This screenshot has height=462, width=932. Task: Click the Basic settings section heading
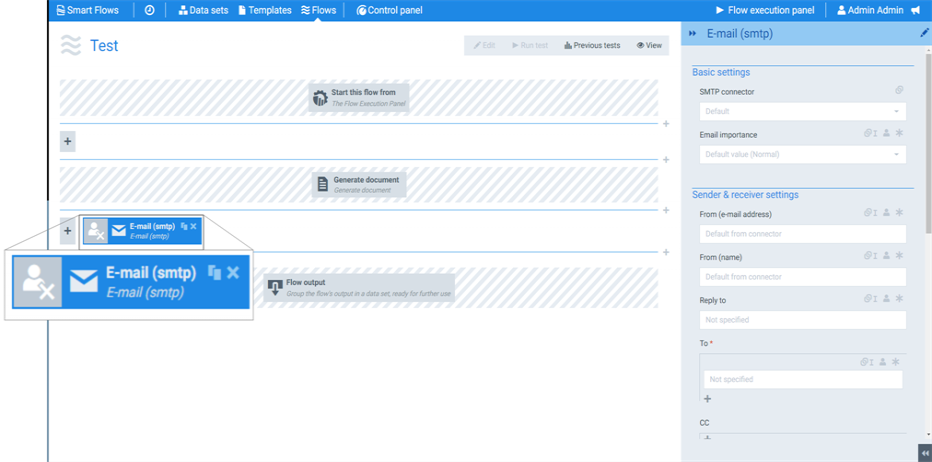pyautogui.click(x=721, y=72)
